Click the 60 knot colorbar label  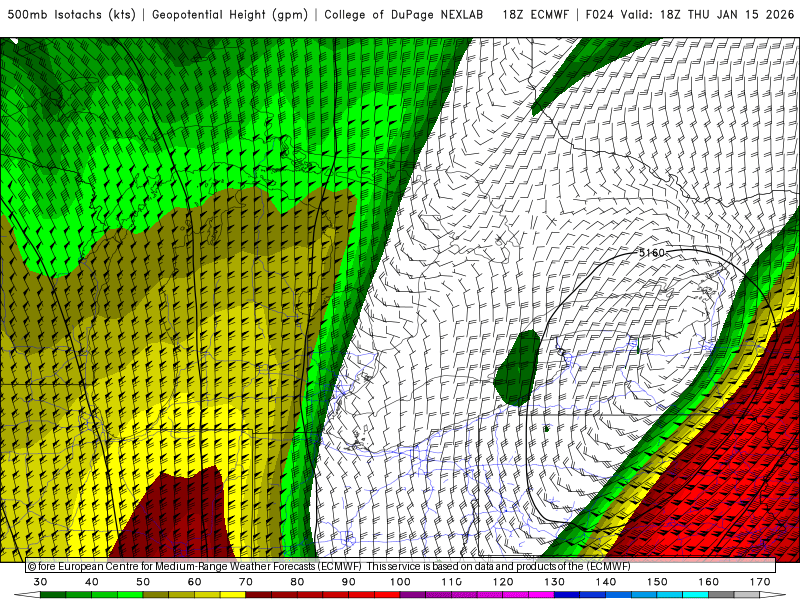click(194, 582)
